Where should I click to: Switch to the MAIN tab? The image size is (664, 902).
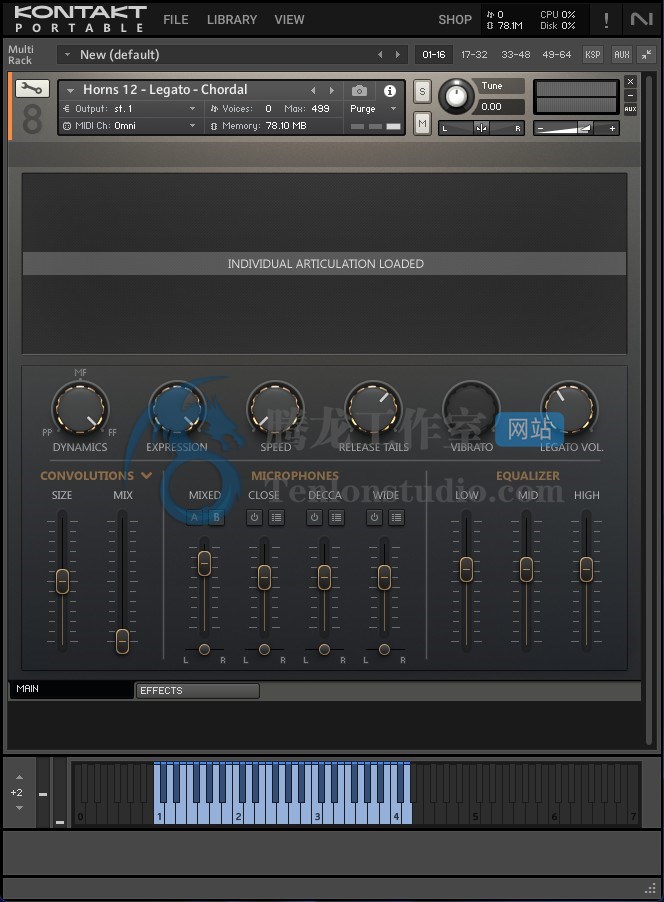coord(71,689)
